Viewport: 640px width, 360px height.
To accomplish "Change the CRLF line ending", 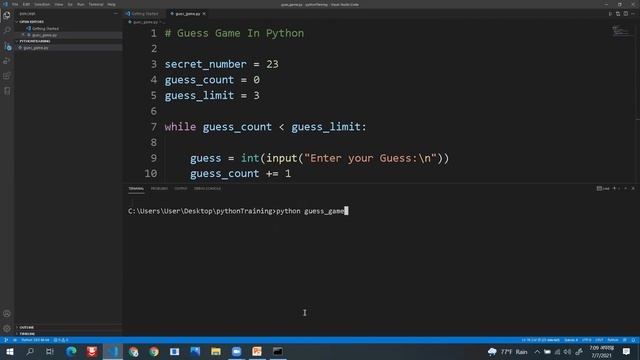I will (599, 340).
